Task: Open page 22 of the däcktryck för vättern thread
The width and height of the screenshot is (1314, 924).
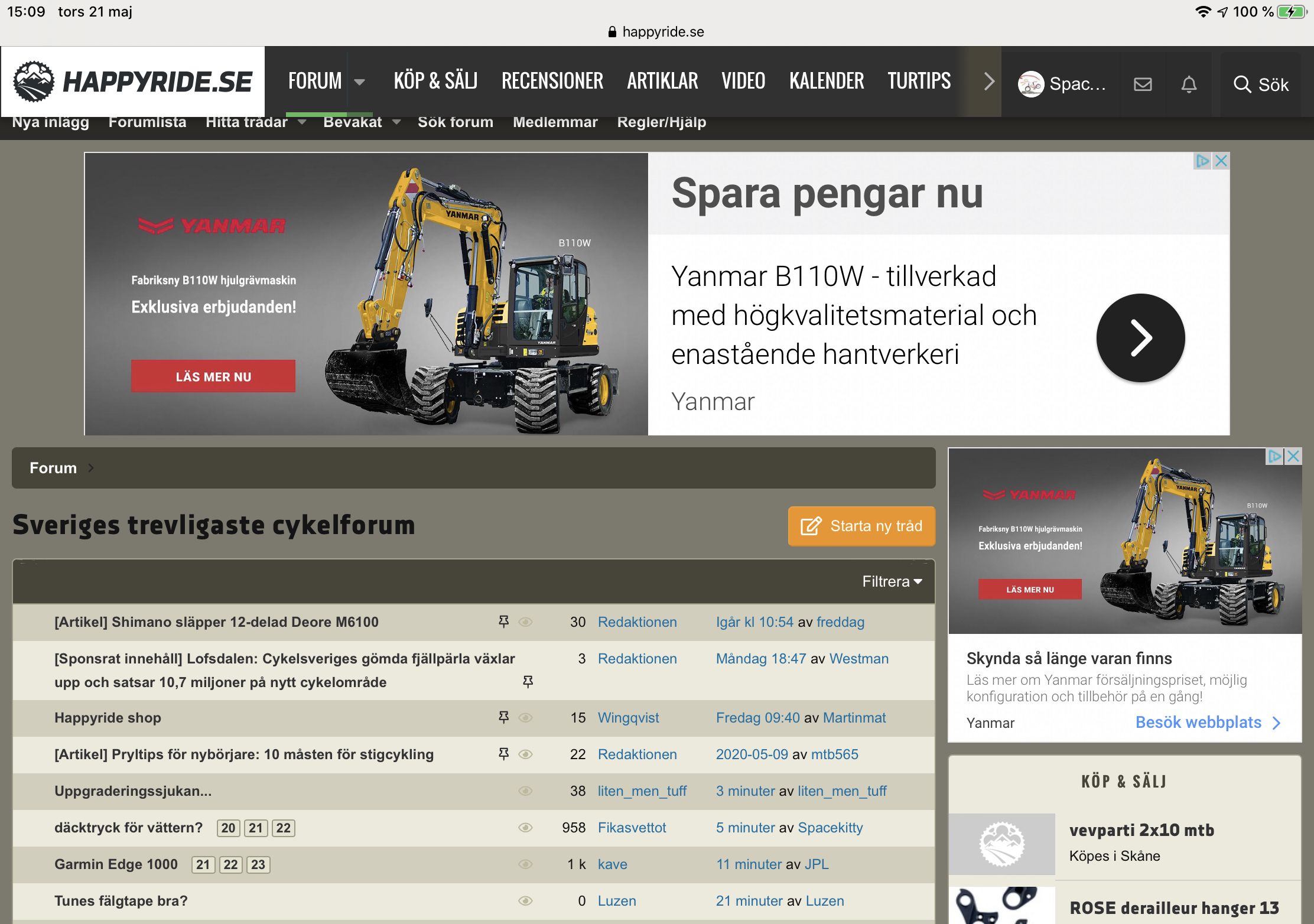Action: pyautogui.click(x=284, y=828)
